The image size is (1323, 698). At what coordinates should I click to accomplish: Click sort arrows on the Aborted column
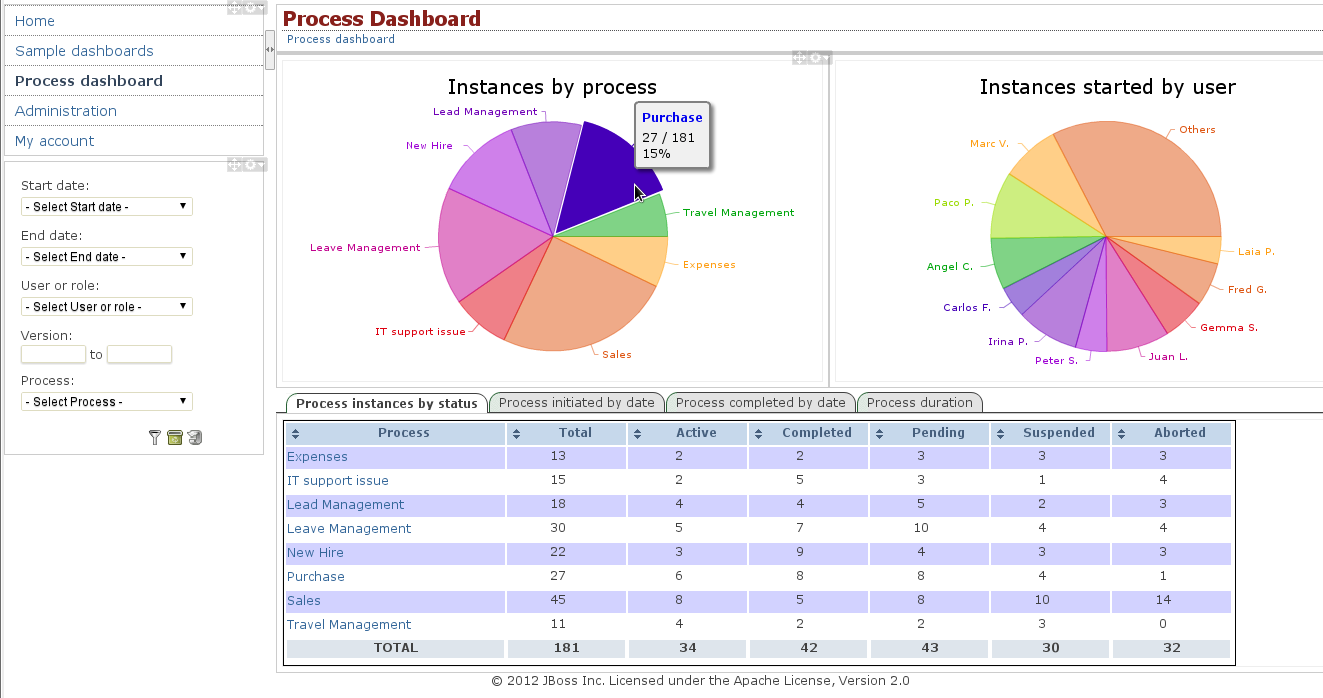coord(1122,434)
